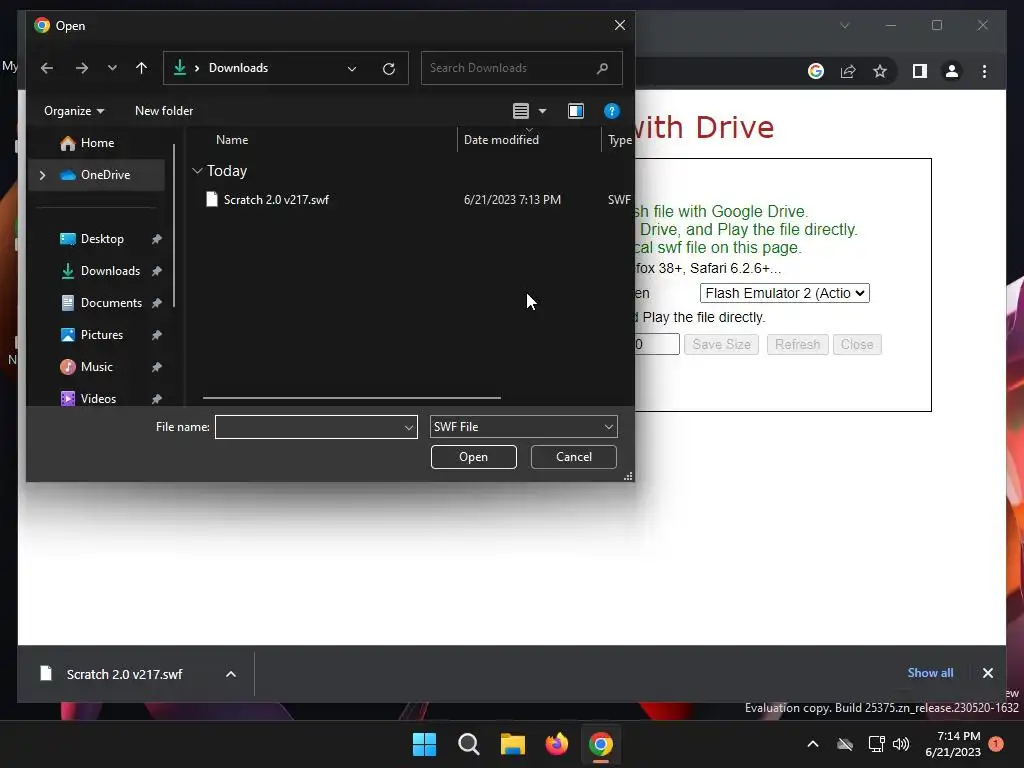Expand the OneDrive tree node
Viewport: 1024px width, 768px height.
tap(42, 175)
